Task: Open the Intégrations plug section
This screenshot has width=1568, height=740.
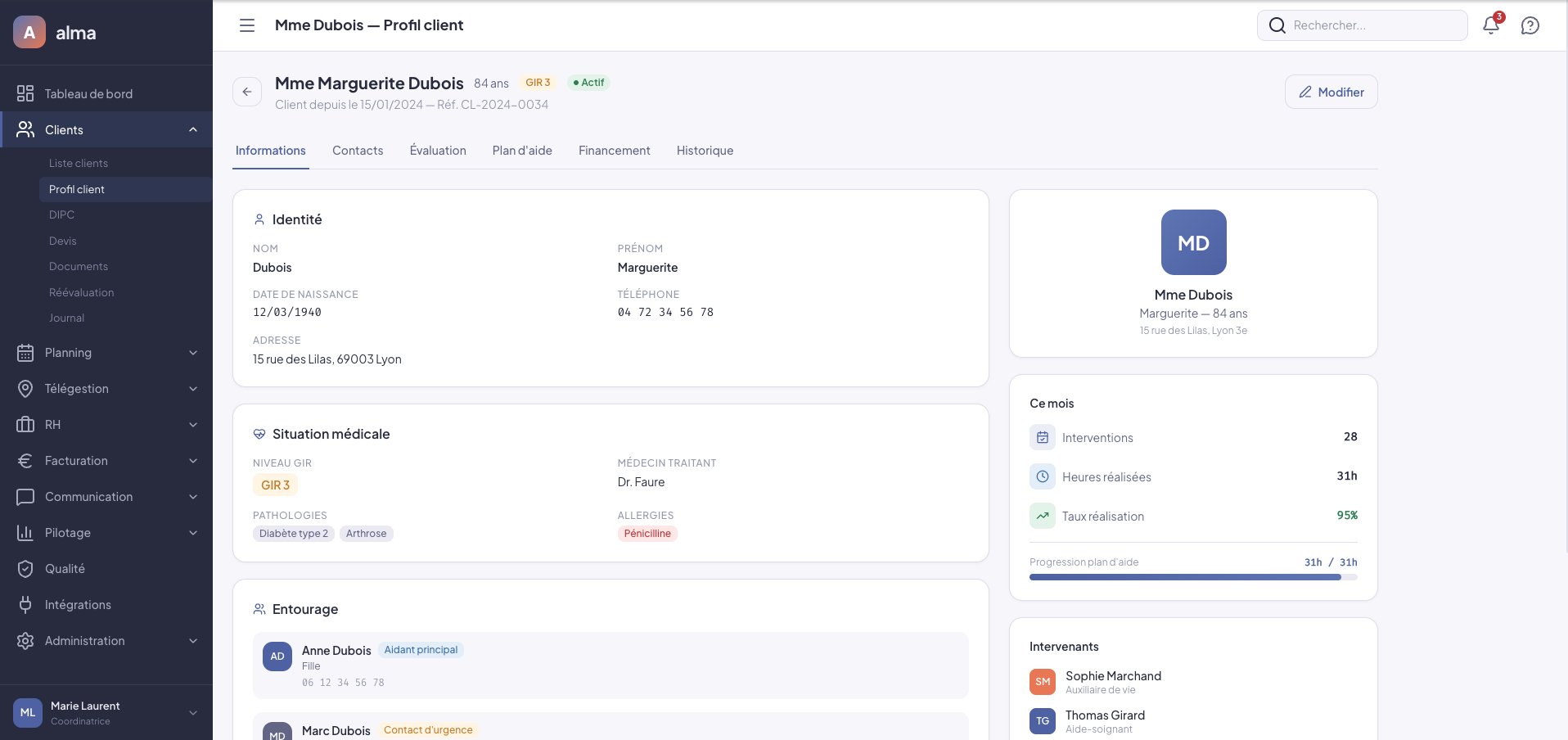Action: [x=78, y=605]
